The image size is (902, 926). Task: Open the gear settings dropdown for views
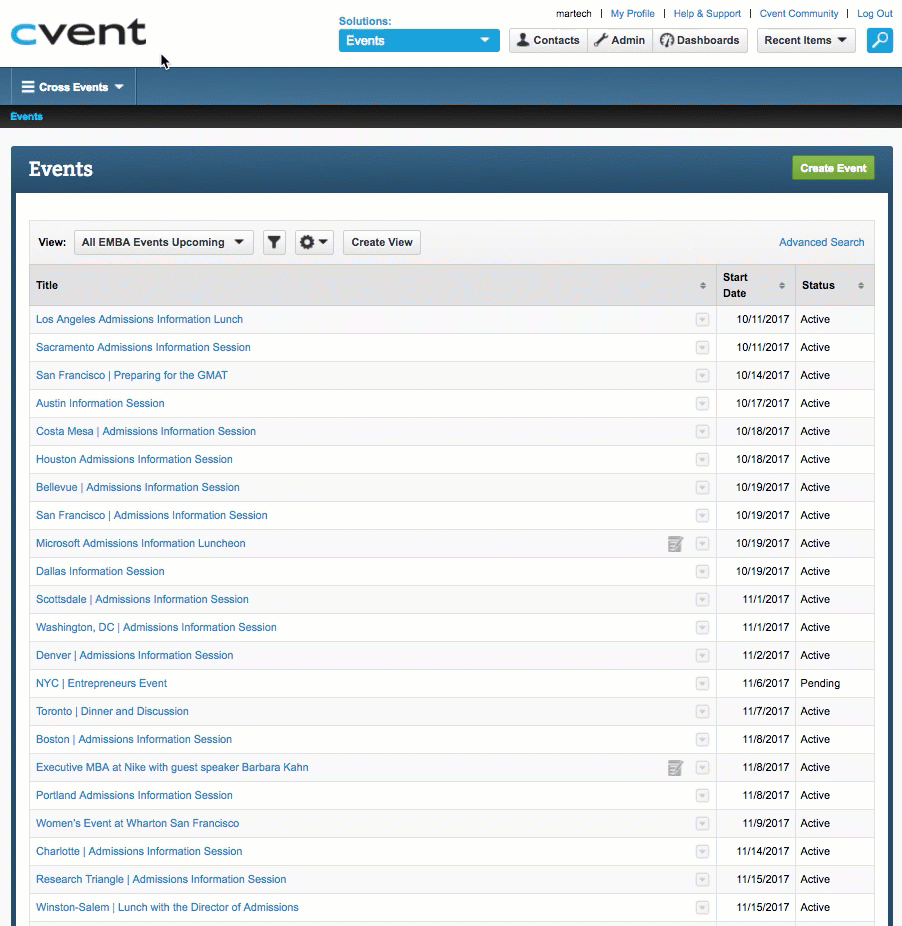point(314,242)
